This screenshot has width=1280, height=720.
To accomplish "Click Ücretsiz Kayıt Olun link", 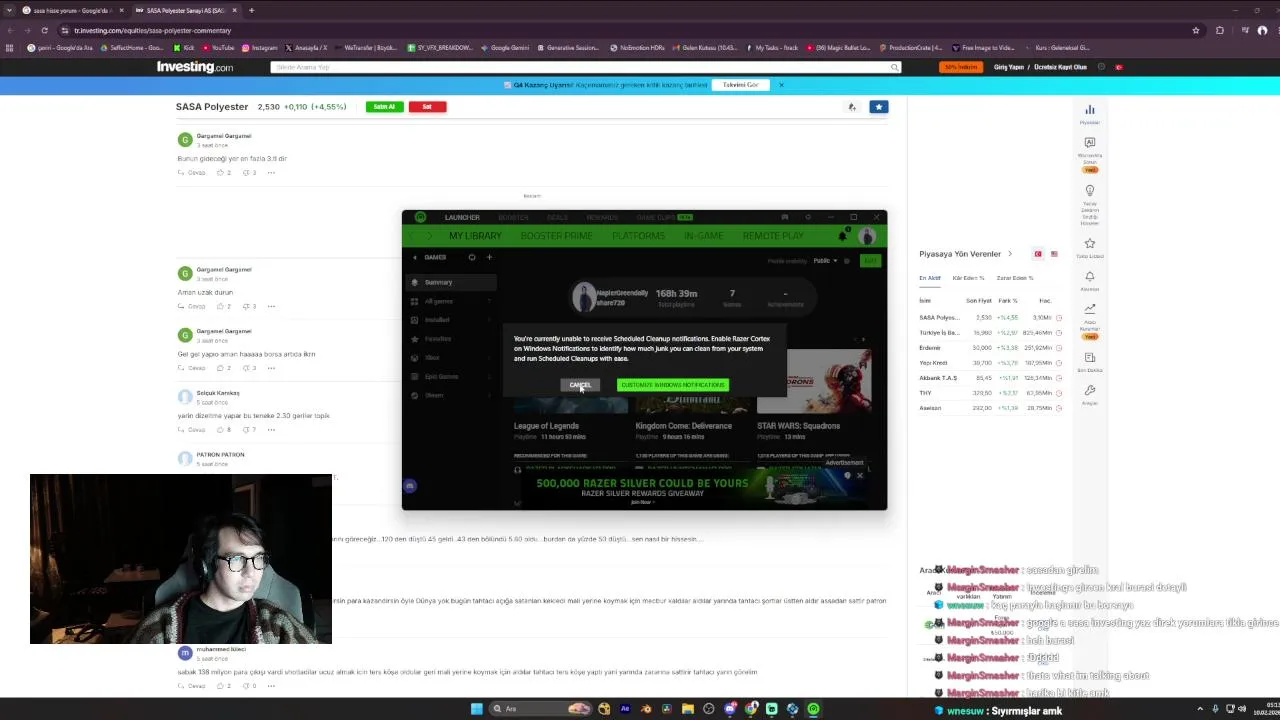I will [x=1061, y=67].
